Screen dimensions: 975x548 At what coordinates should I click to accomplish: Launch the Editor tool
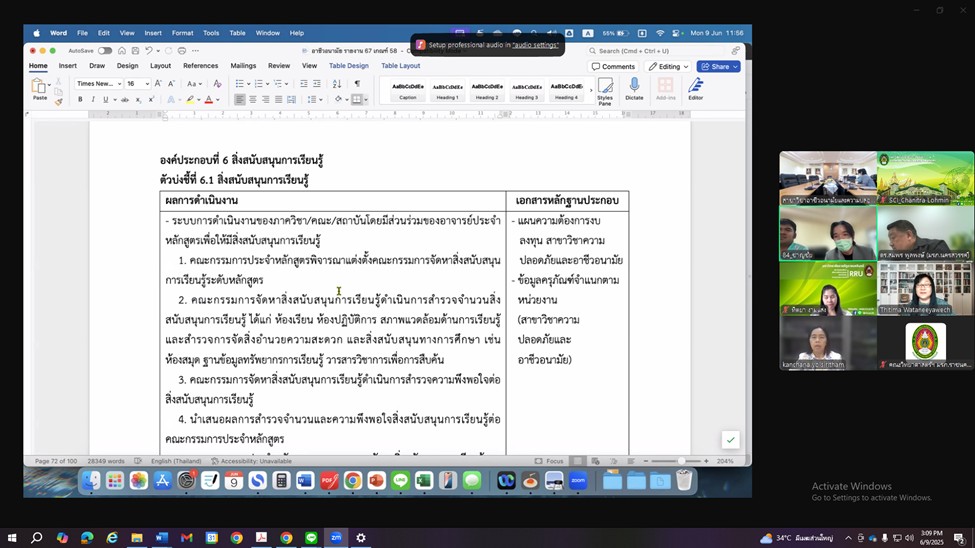pyautogui.click(x=695, y=89)
